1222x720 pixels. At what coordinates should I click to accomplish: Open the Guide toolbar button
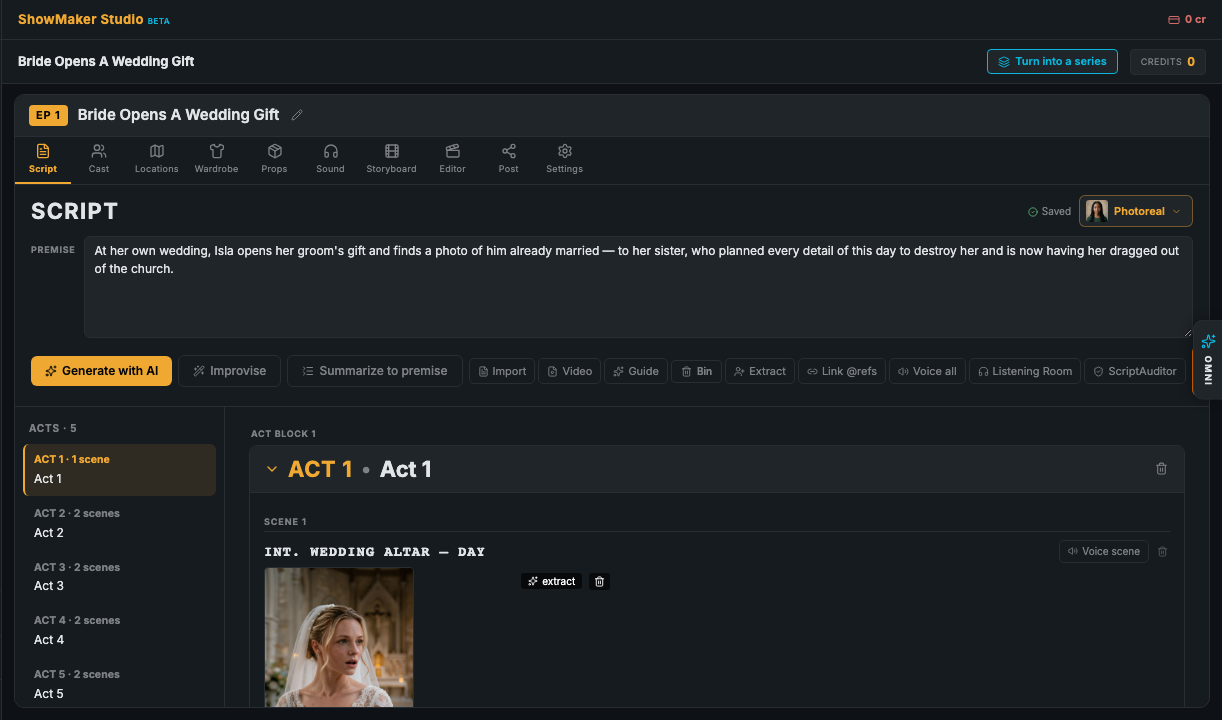pyautogui.click(x=636, y=371)
